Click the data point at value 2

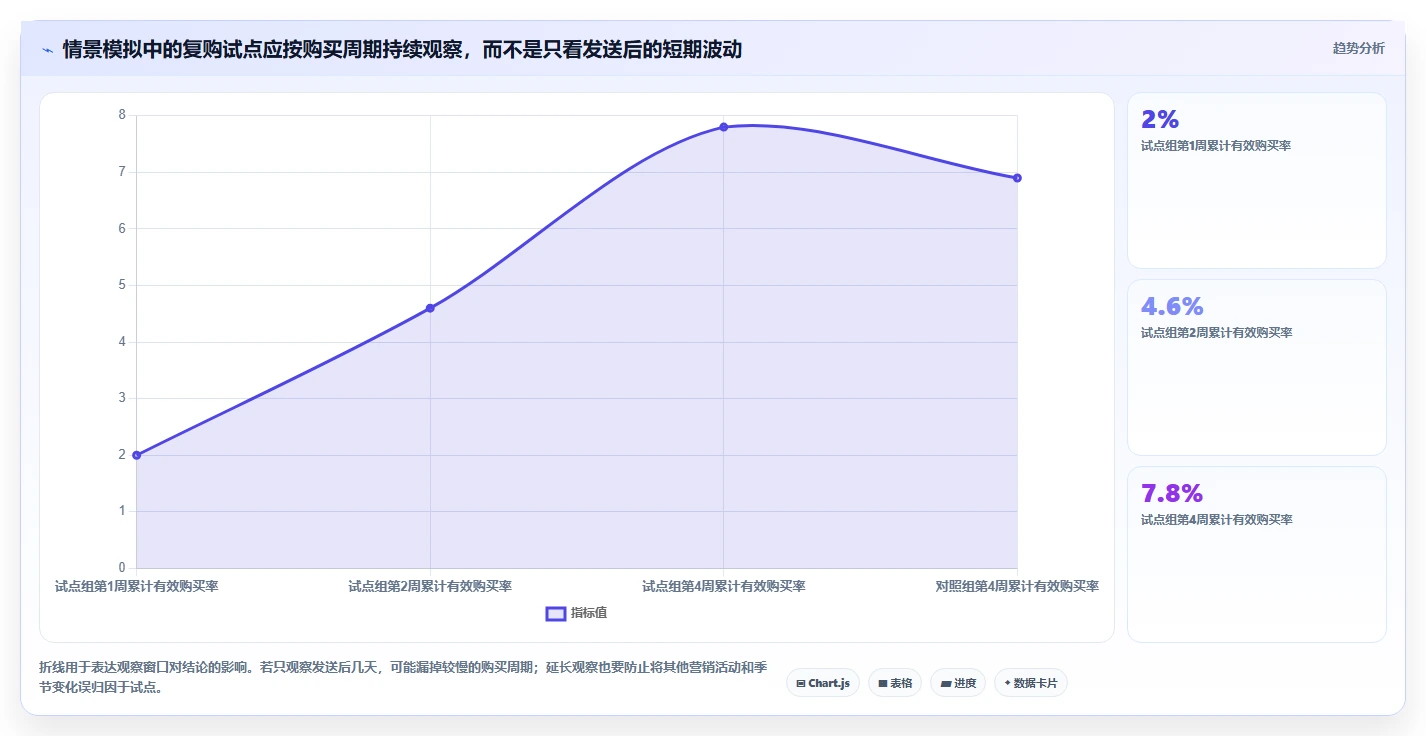136,455
